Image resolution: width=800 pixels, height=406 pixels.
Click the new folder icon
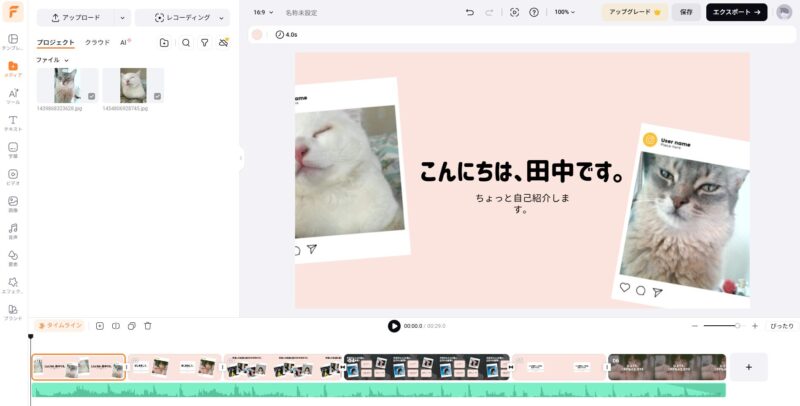coord(164,43)
